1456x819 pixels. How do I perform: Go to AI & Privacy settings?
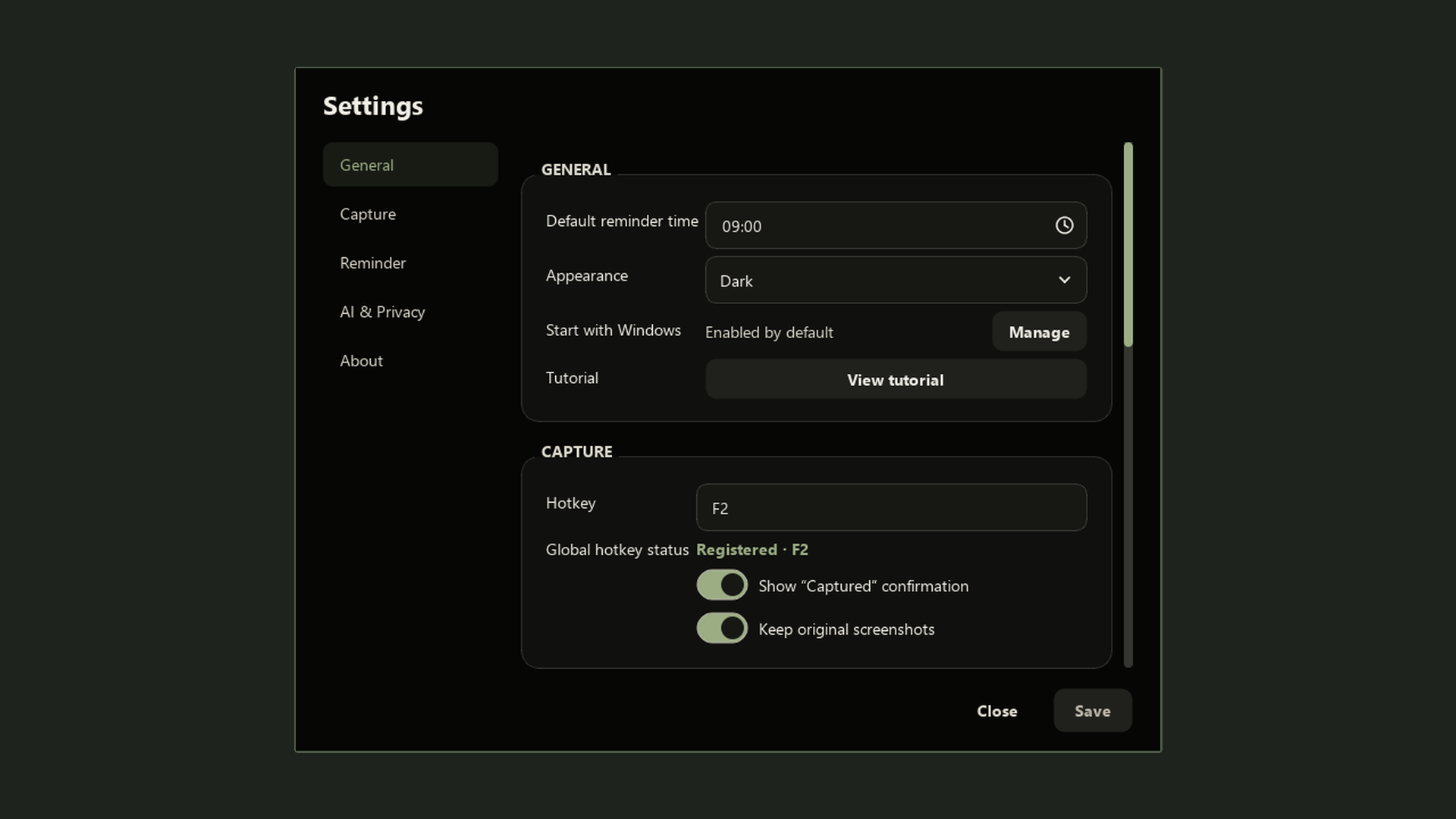coord(410,312)
